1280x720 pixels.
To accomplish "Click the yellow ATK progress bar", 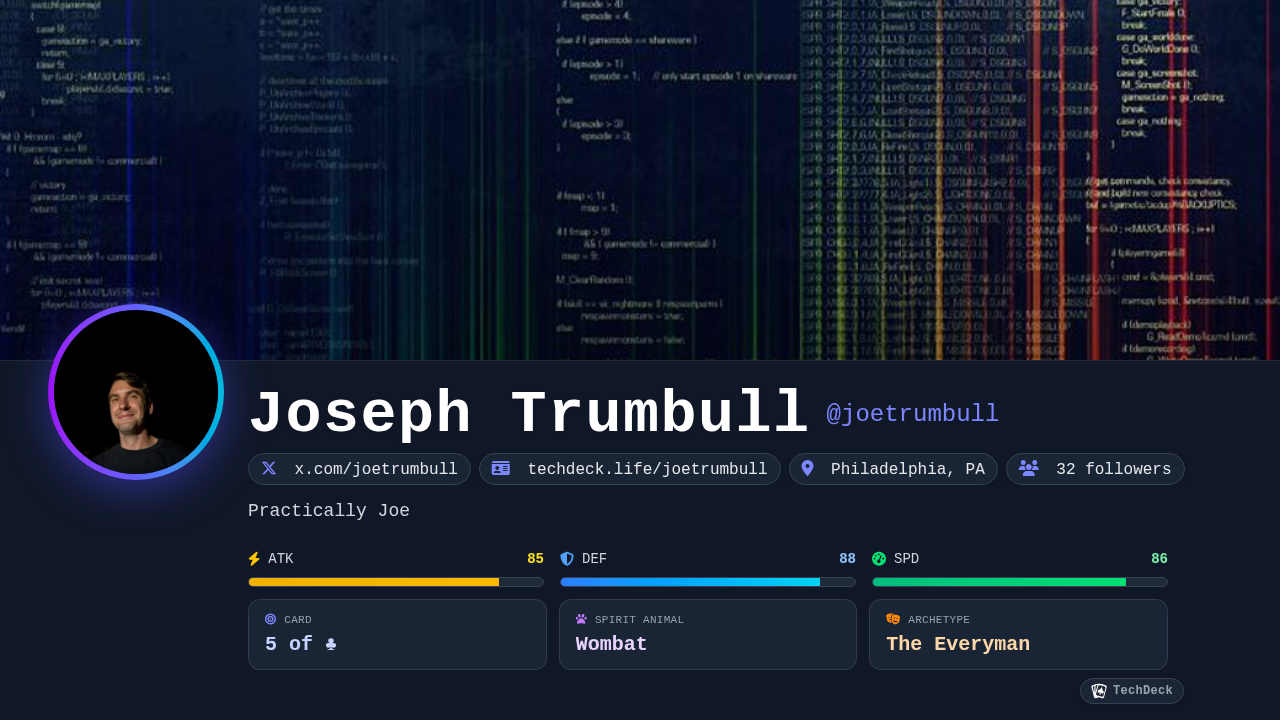I will tap(395, 582).
